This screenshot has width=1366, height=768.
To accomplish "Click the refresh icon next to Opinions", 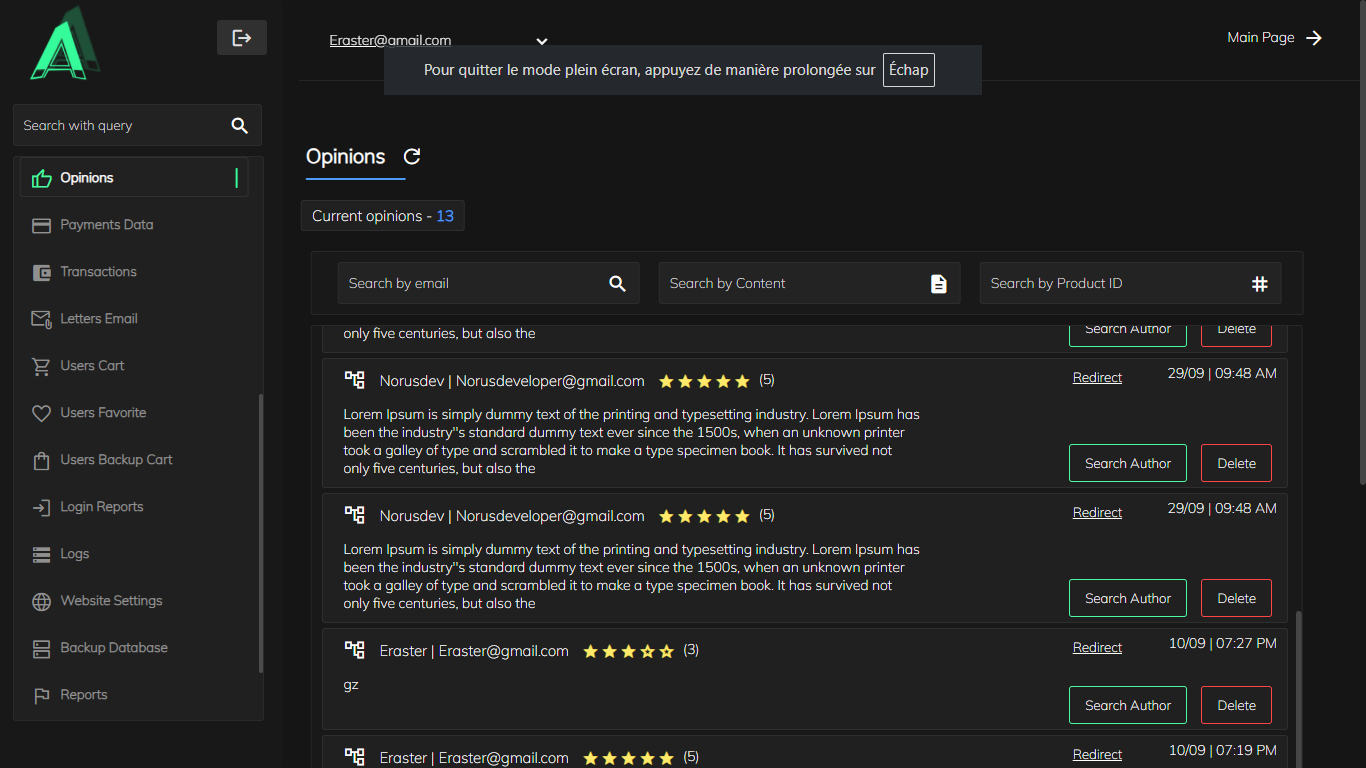I will pos(412,157).
